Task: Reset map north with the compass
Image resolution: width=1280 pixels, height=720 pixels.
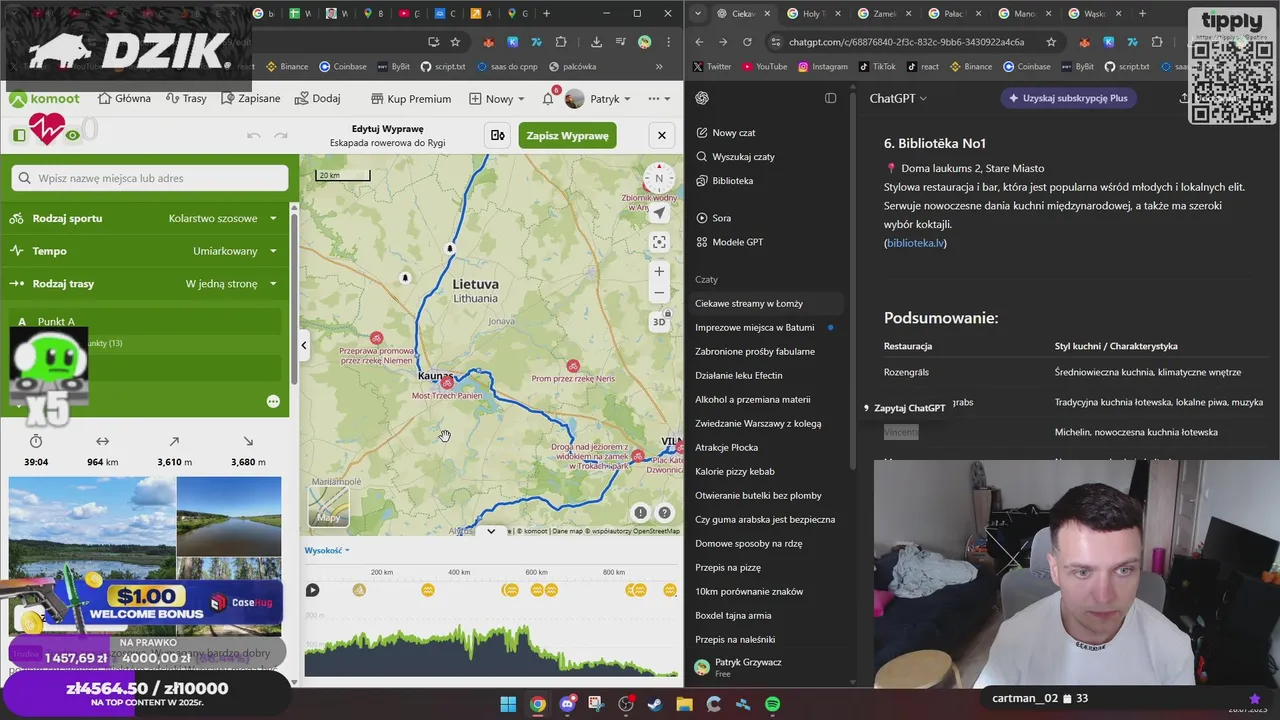Action: click(658, 180)
